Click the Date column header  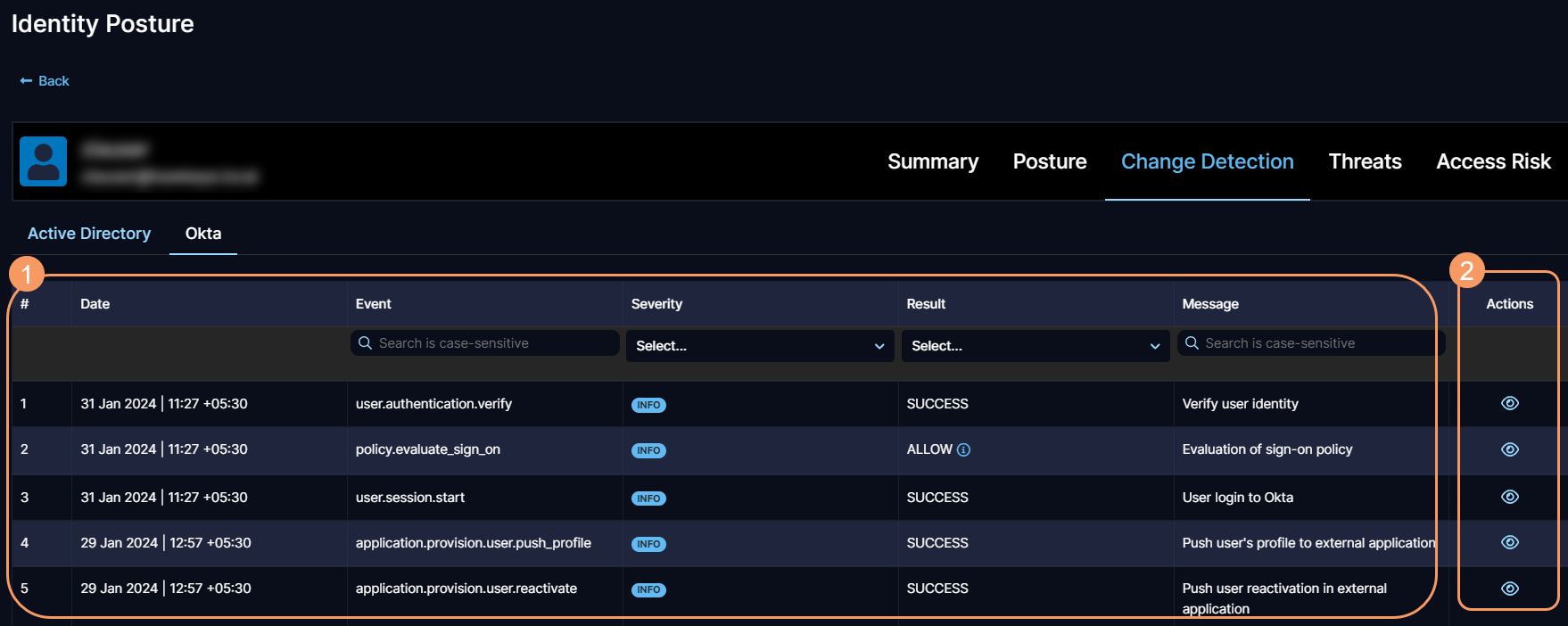[95, 304]
